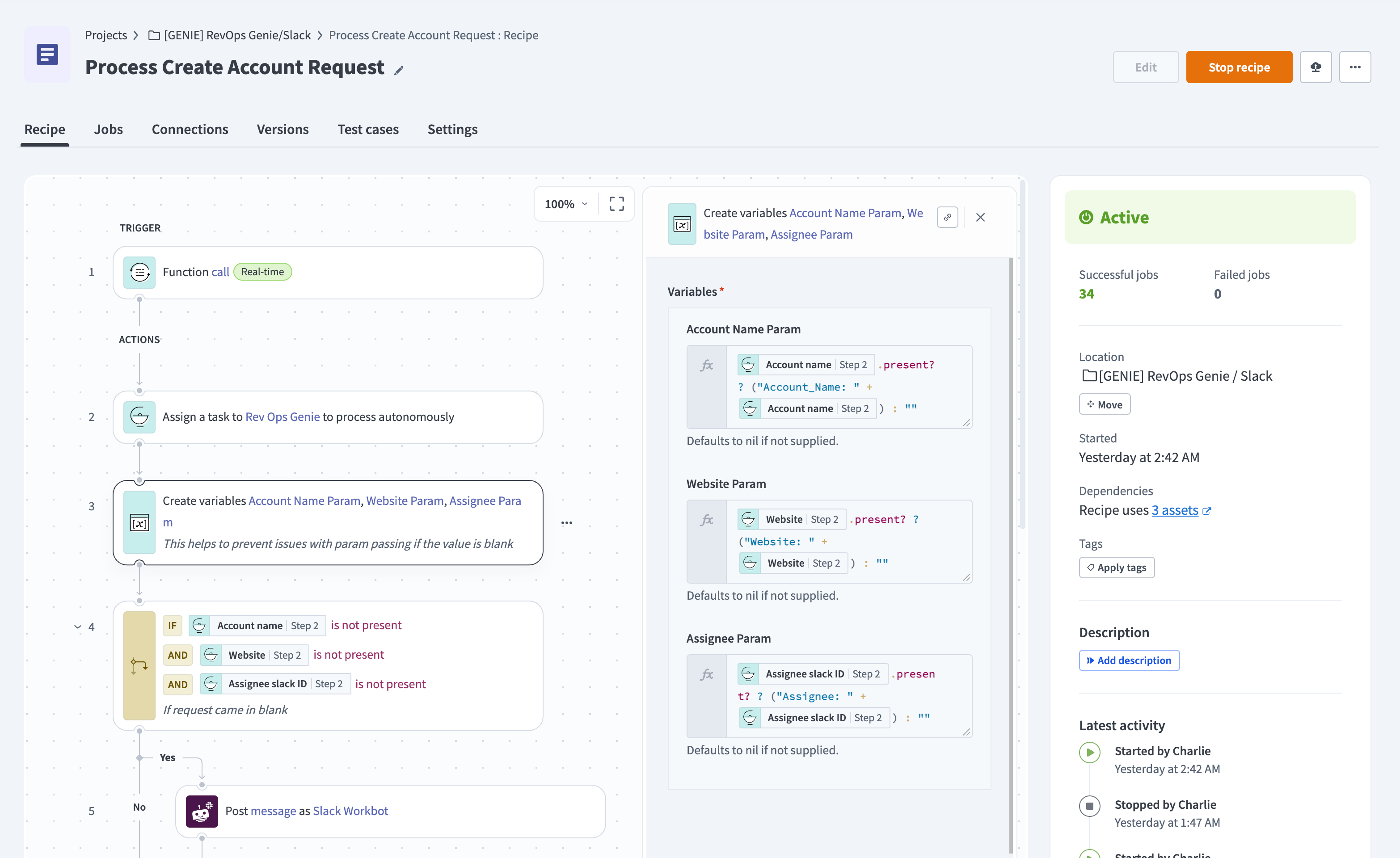The width and height of the screenshot is (1400, 858).
Task: Open the 100% zoom level dropdown
Action: [566, 204]
